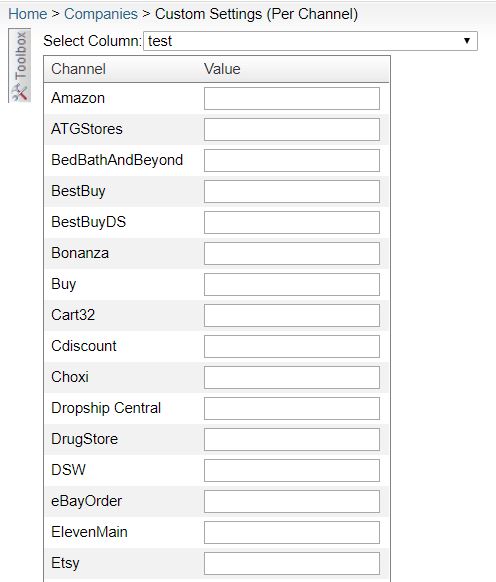Focus the BestBuyDS value input

[x=292, y=222]
